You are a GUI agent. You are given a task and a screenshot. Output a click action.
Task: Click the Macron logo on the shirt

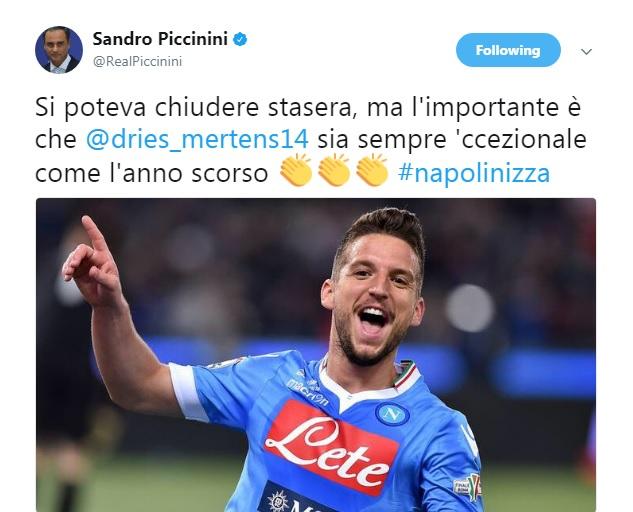point(308,390)
